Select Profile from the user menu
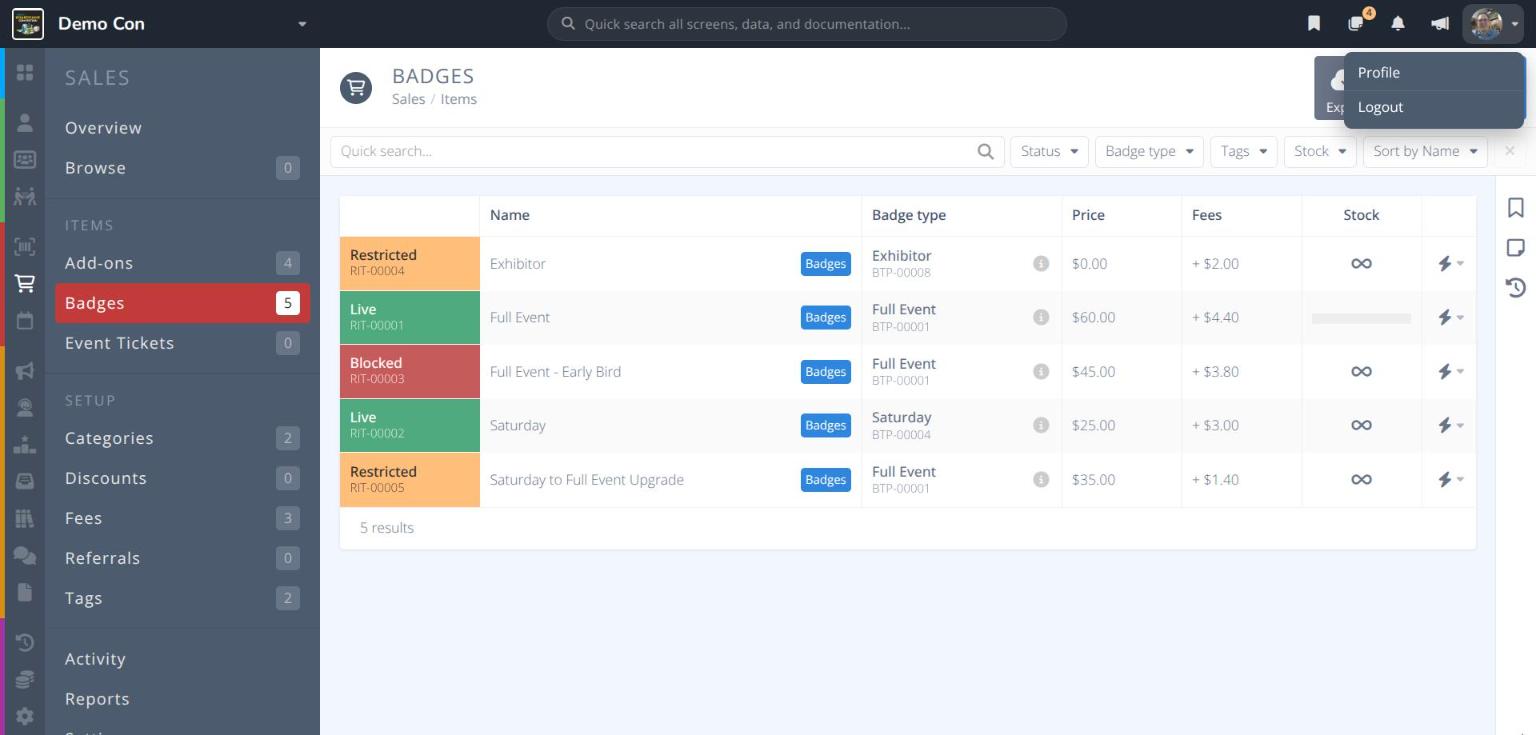Viewport: 1536px width, 735px height. point(1433,72)
